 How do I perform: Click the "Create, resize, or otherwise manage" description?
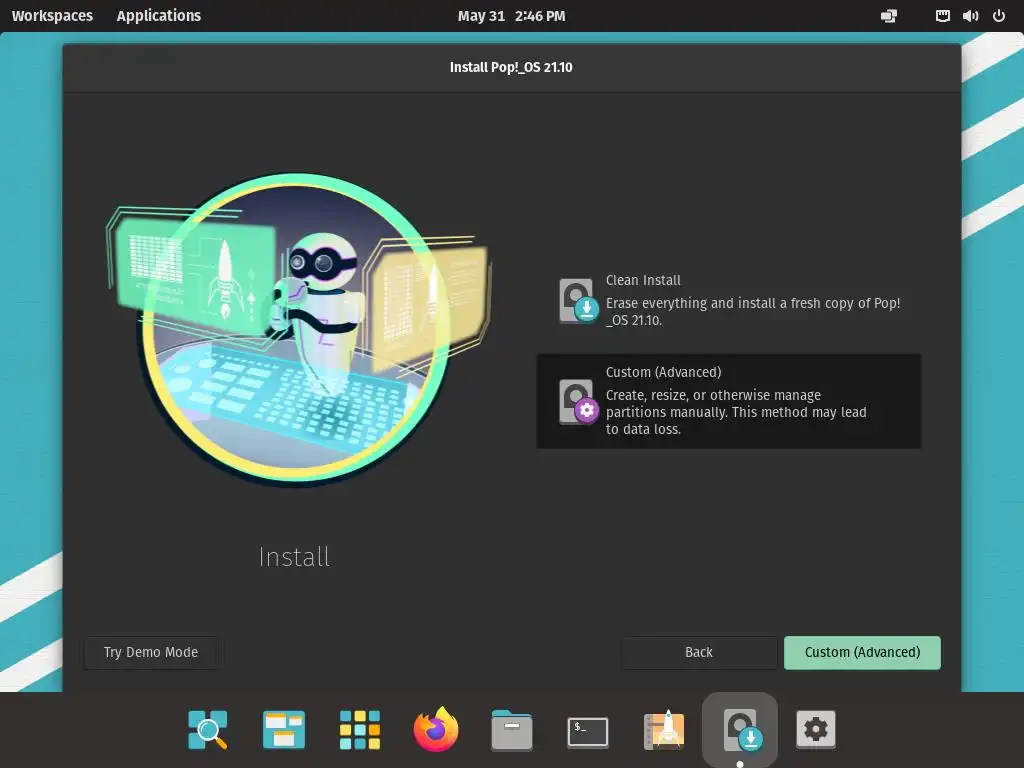coord(736,412)
